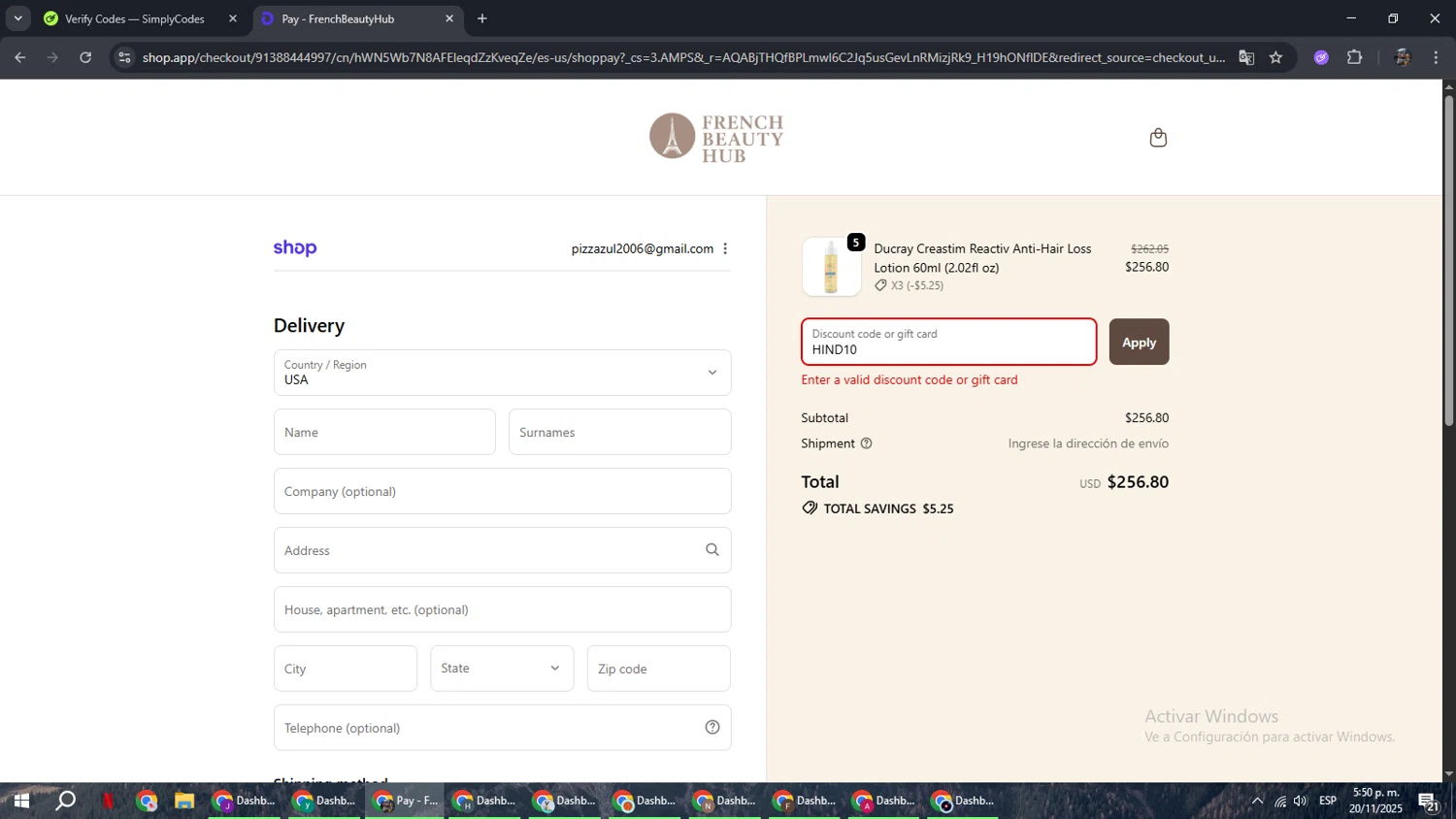The height and width of the screenshot is (819, 1456).
Task: Show hidden system tray icons
Action: pyautogui.click(x=1257, y=801)
